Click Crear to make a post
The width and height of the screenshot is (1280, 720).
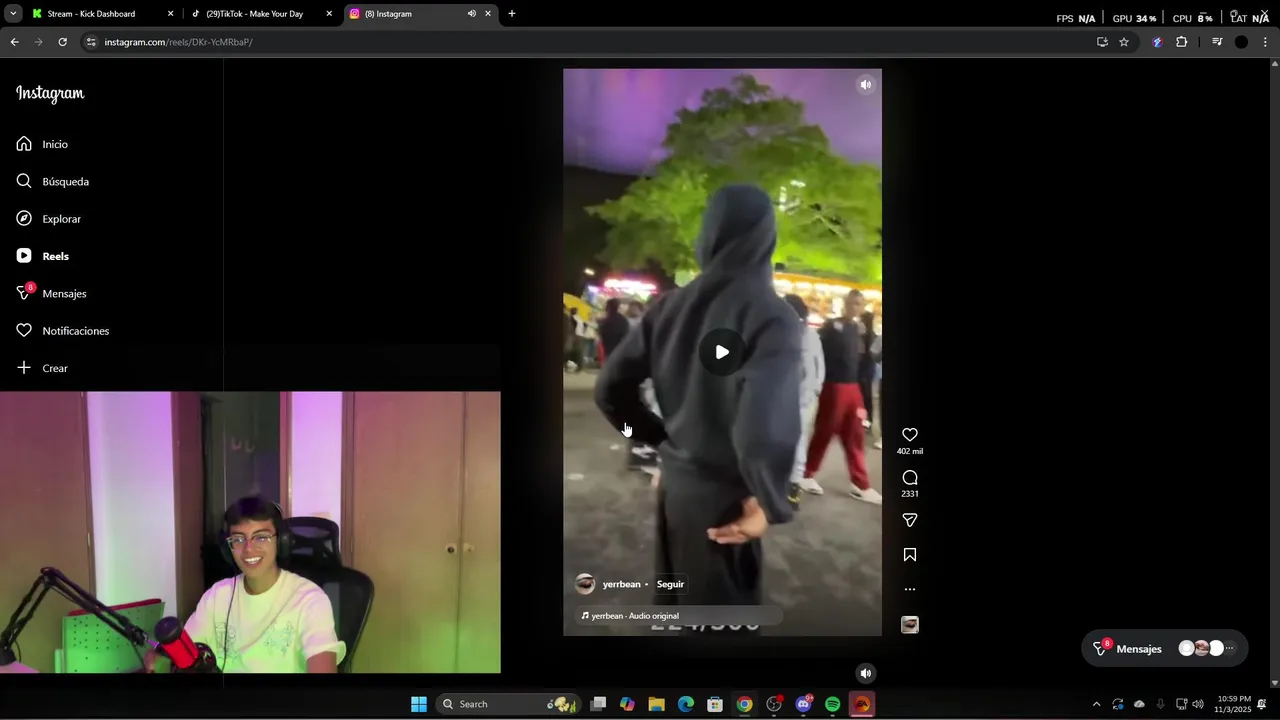point(55,368)
